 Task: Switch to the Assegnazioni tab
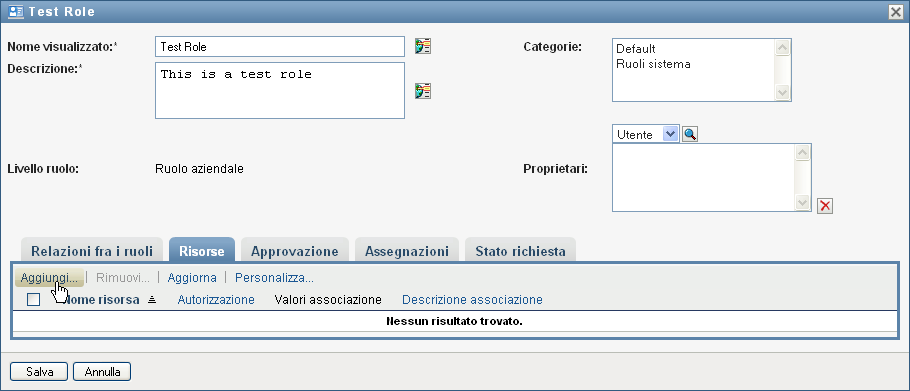[406, 251]
